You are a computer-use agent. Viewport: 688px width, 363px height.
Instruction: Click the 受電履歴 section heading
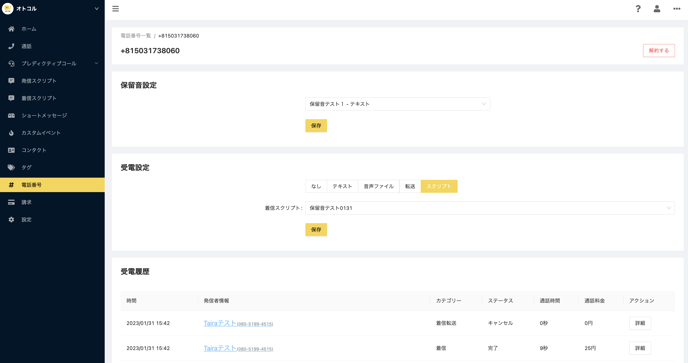(135, 272)
